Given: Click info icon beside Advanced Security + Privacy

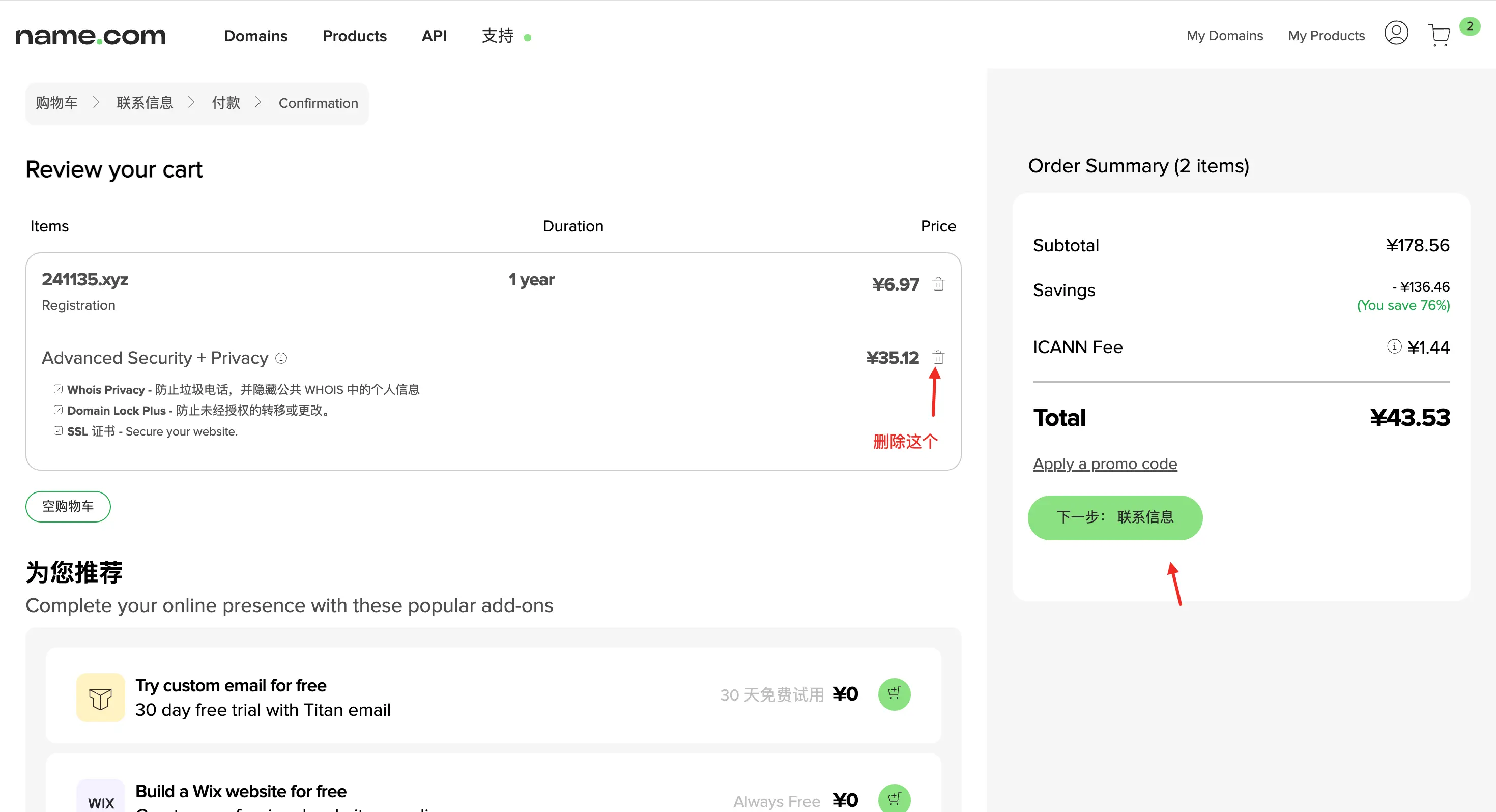Looking at the screenshot, I should (x=281, y=358).
